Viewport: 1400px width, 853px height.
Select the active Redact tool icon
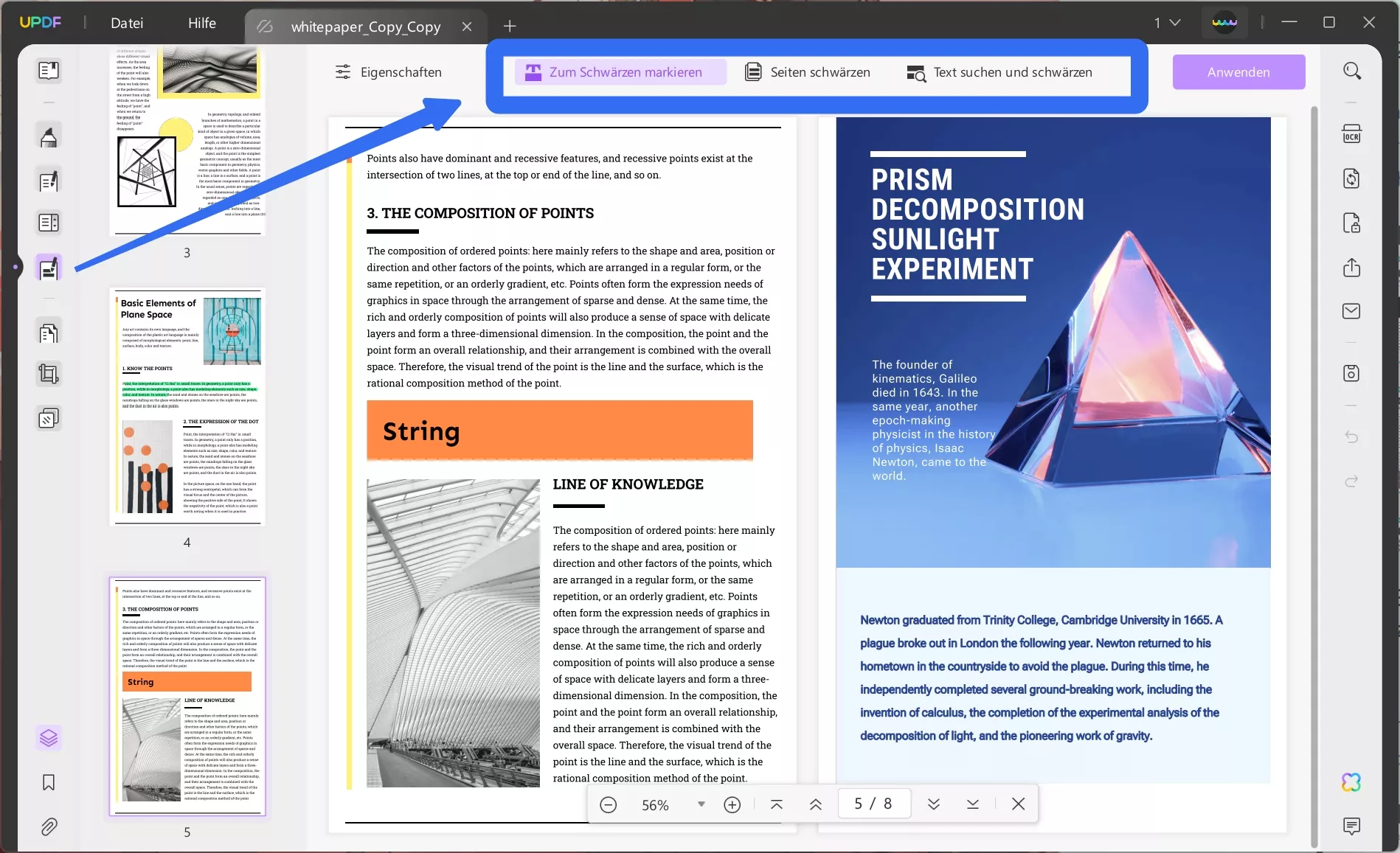(x=49, y=268)
